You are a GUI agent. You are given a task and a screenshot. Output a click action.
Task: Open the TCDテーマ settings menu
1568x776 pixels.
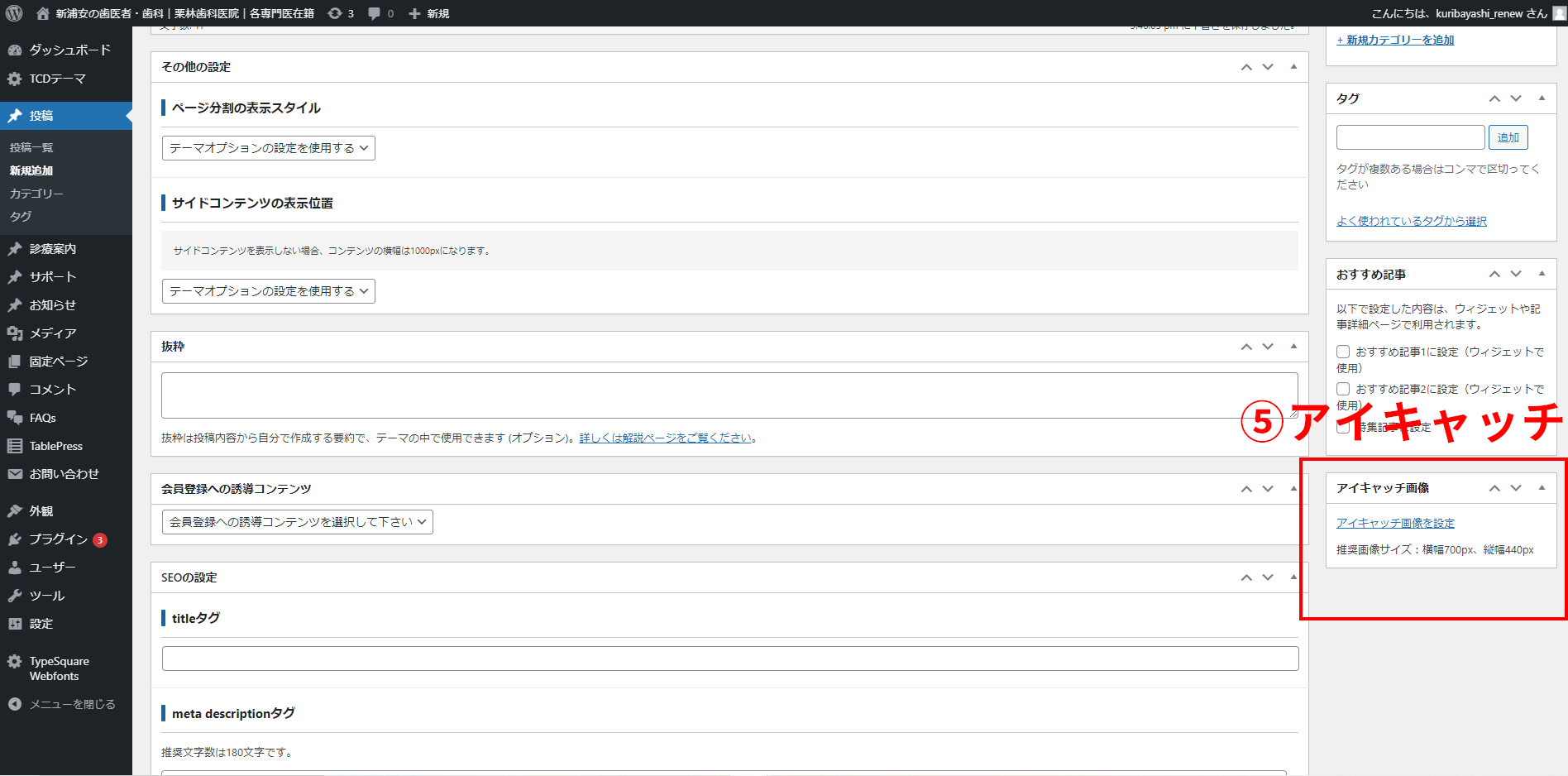[57, 79]
